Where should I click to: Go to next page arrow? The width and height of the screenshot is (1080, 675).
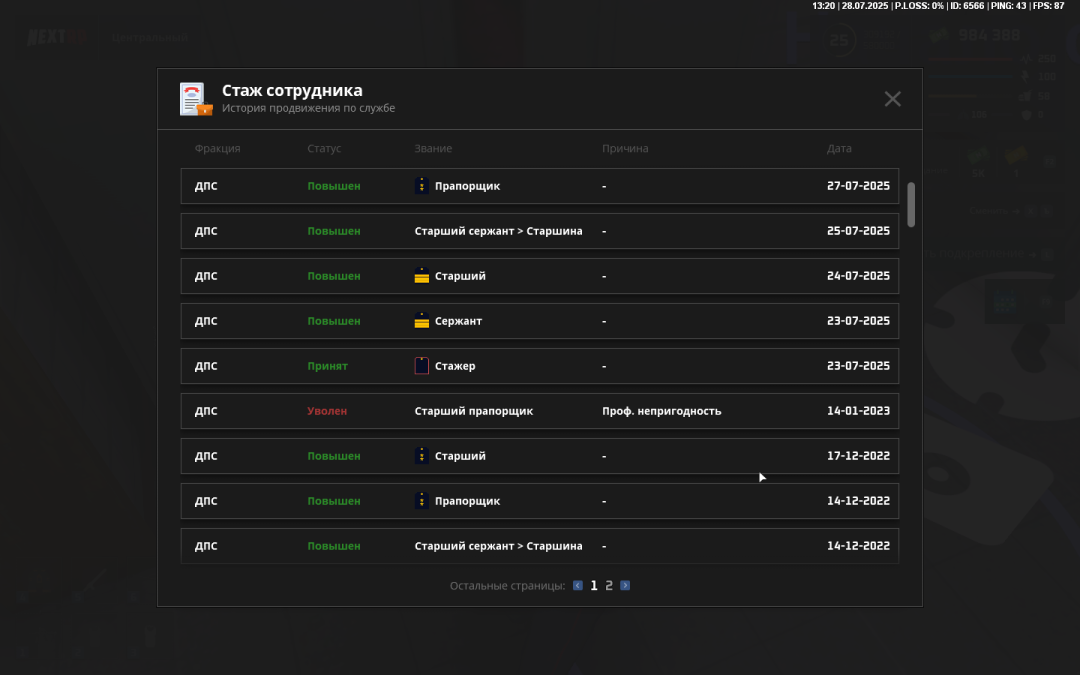pyautogui.click(x=625, y=585)
